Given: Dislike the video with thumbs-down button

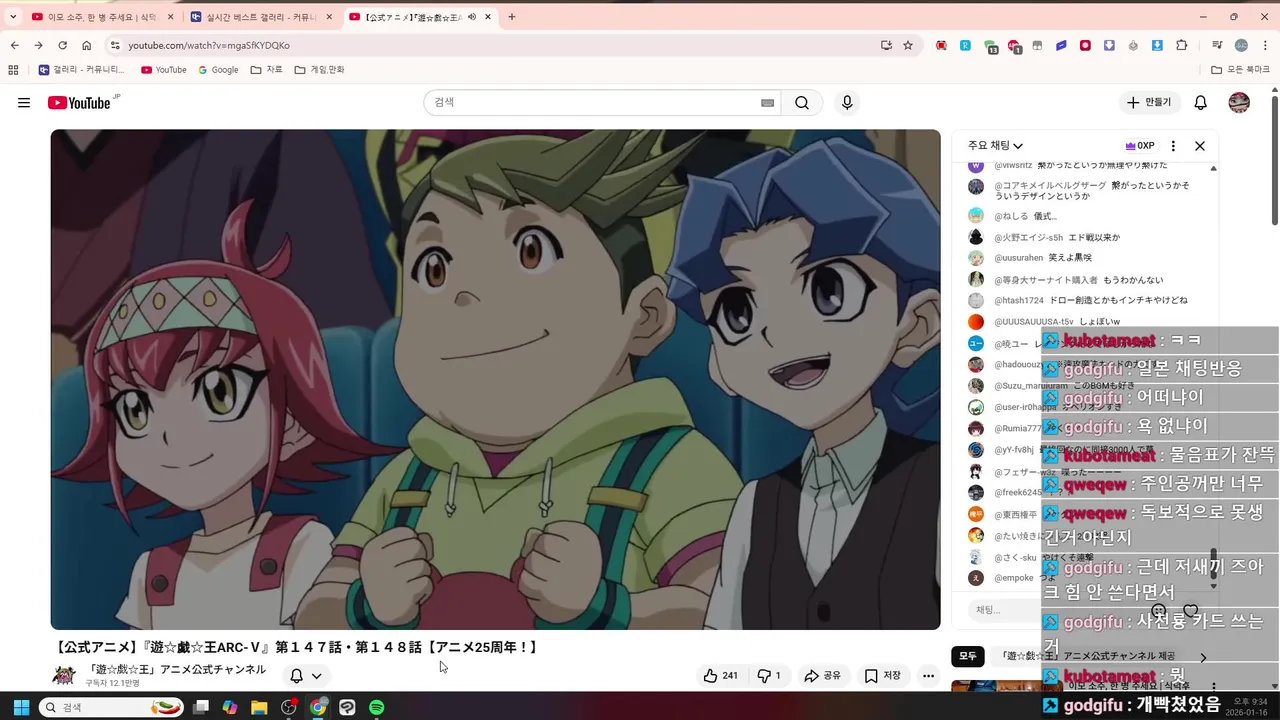Looking at the screenshot, I should 769,676.
